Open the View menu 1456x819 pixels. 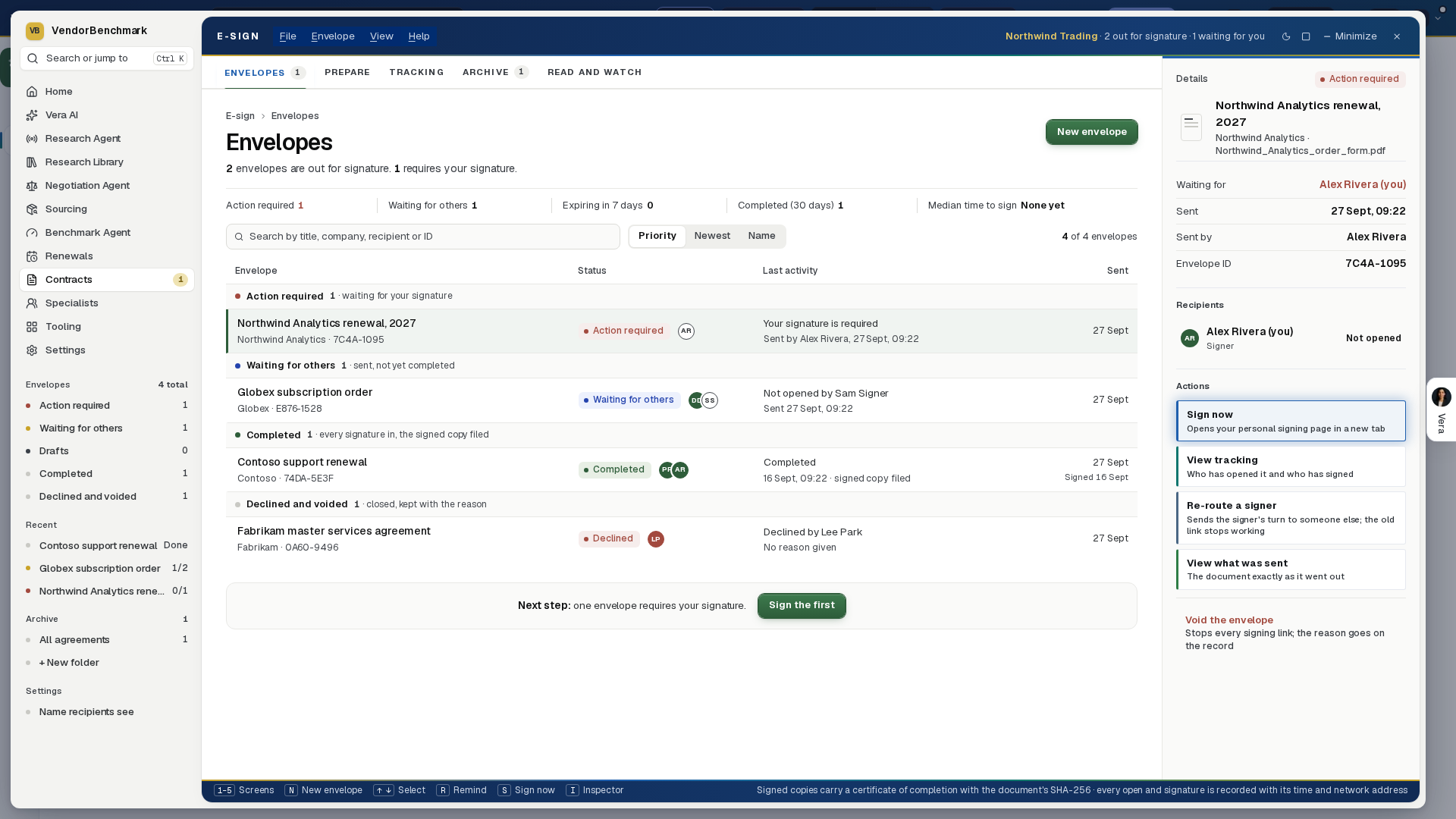click(381, 36)
